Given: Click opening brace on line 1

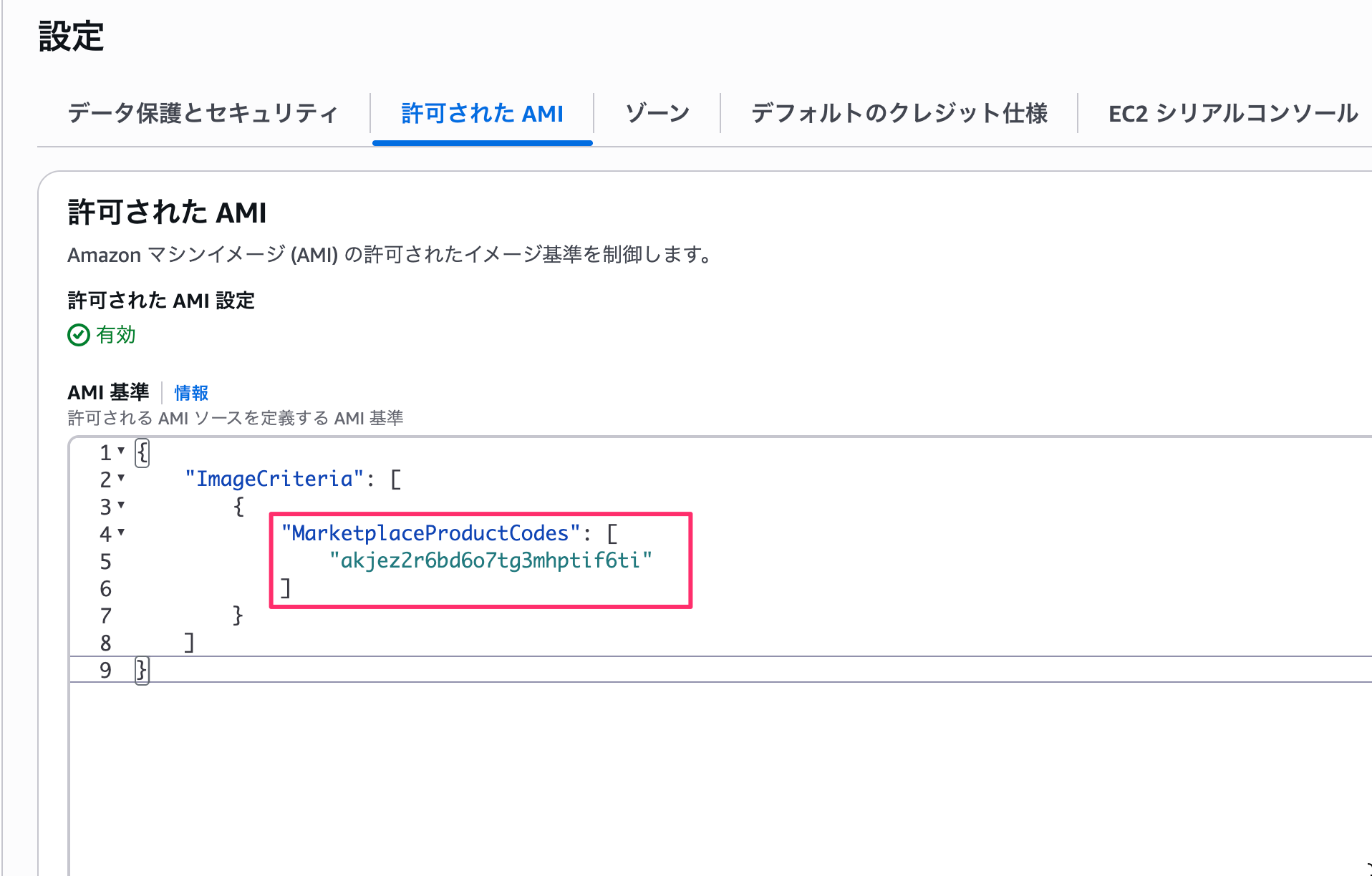Looking at the screenshot, I should coord(142,453).
